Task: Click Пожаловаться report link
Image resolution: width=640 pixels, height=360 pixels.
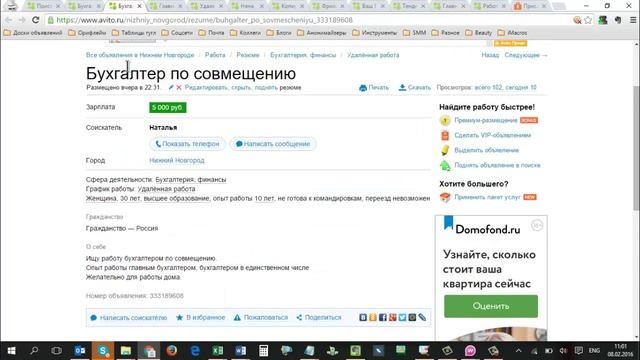Action: [261, 317]
